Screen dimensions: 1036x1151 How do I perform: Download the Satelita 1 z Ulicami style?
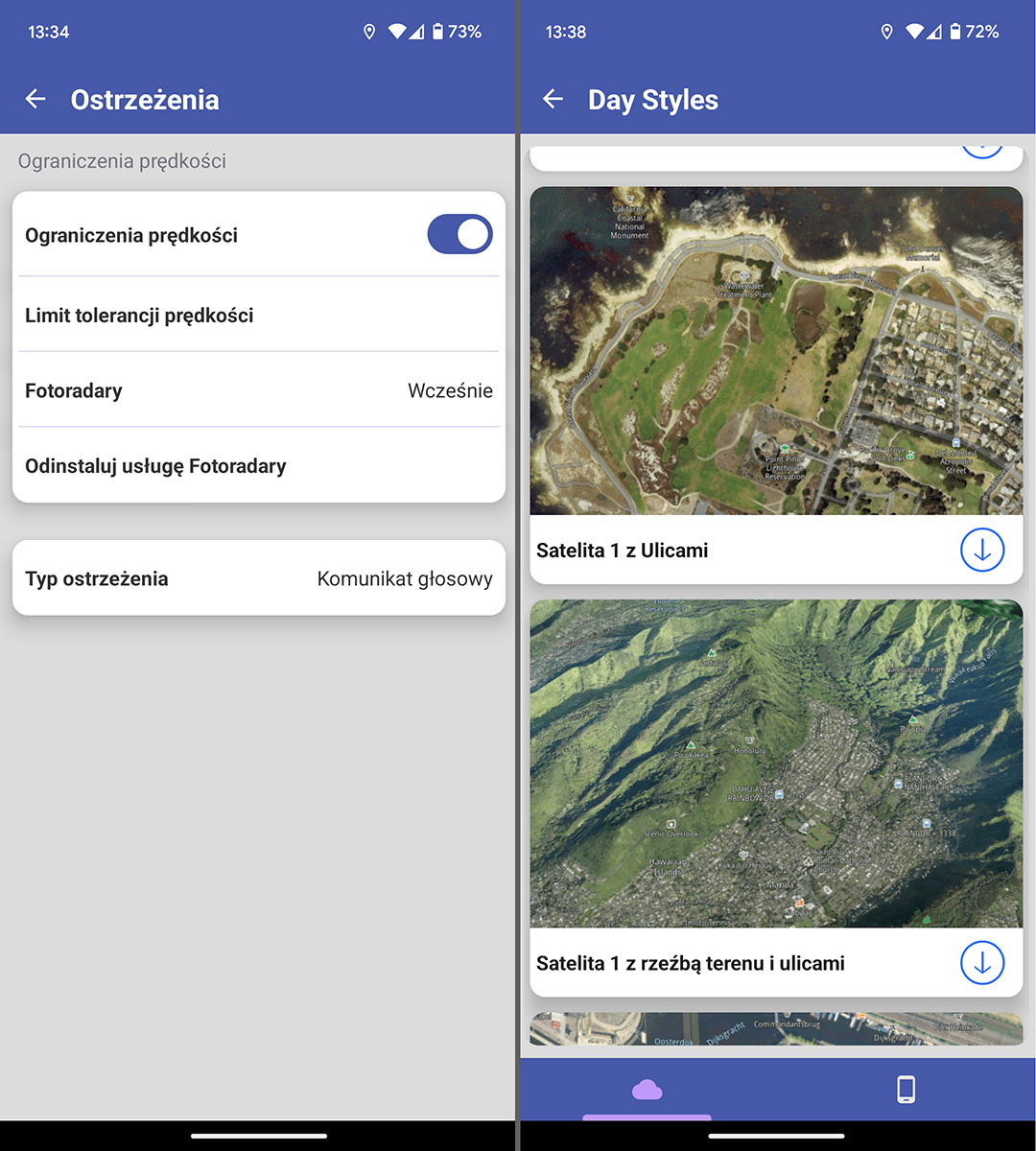(x=981, y=551)
